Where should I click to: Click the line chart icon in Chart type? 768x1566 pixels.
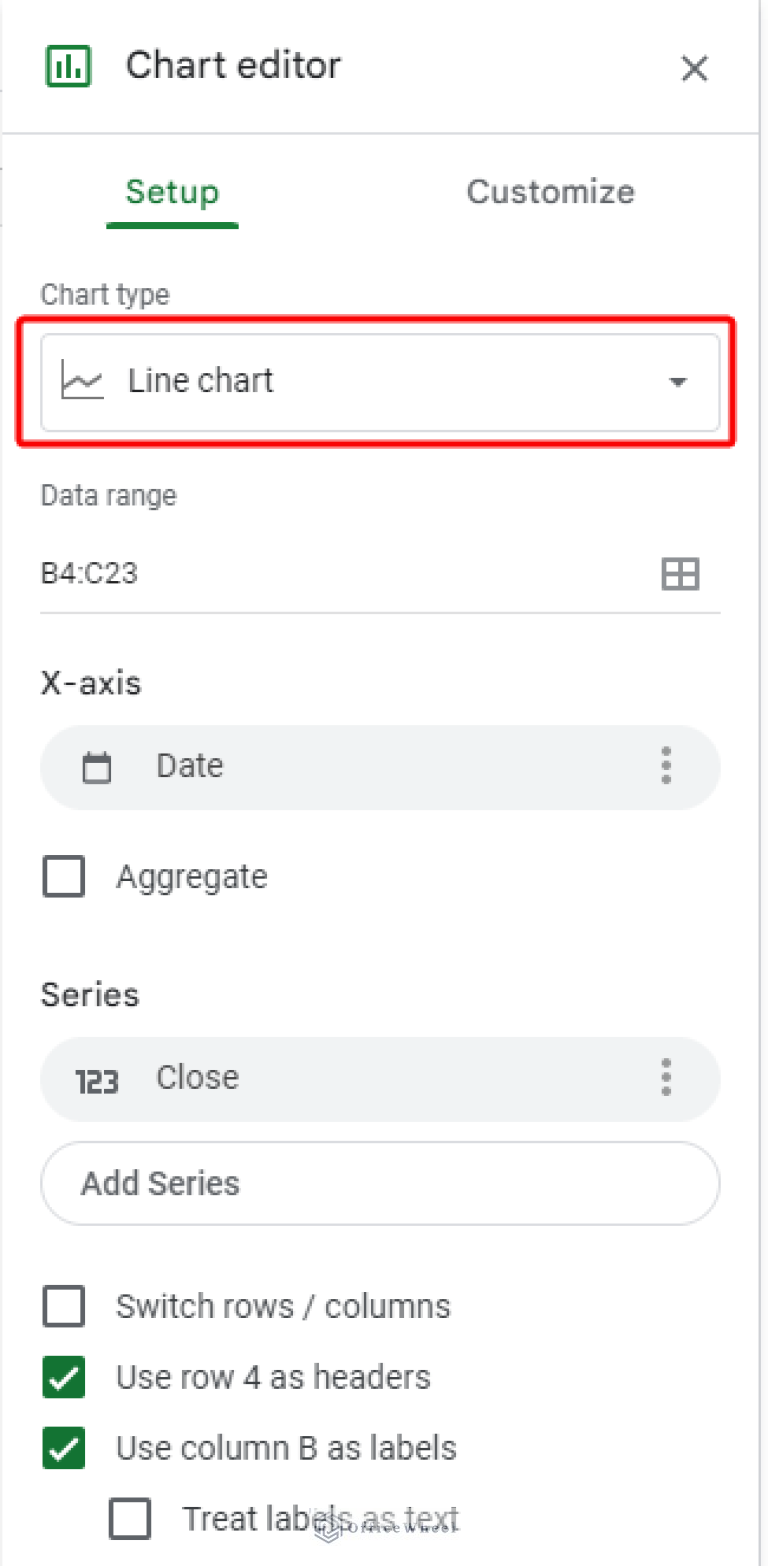pyautogui.click(x=82, y=381)
